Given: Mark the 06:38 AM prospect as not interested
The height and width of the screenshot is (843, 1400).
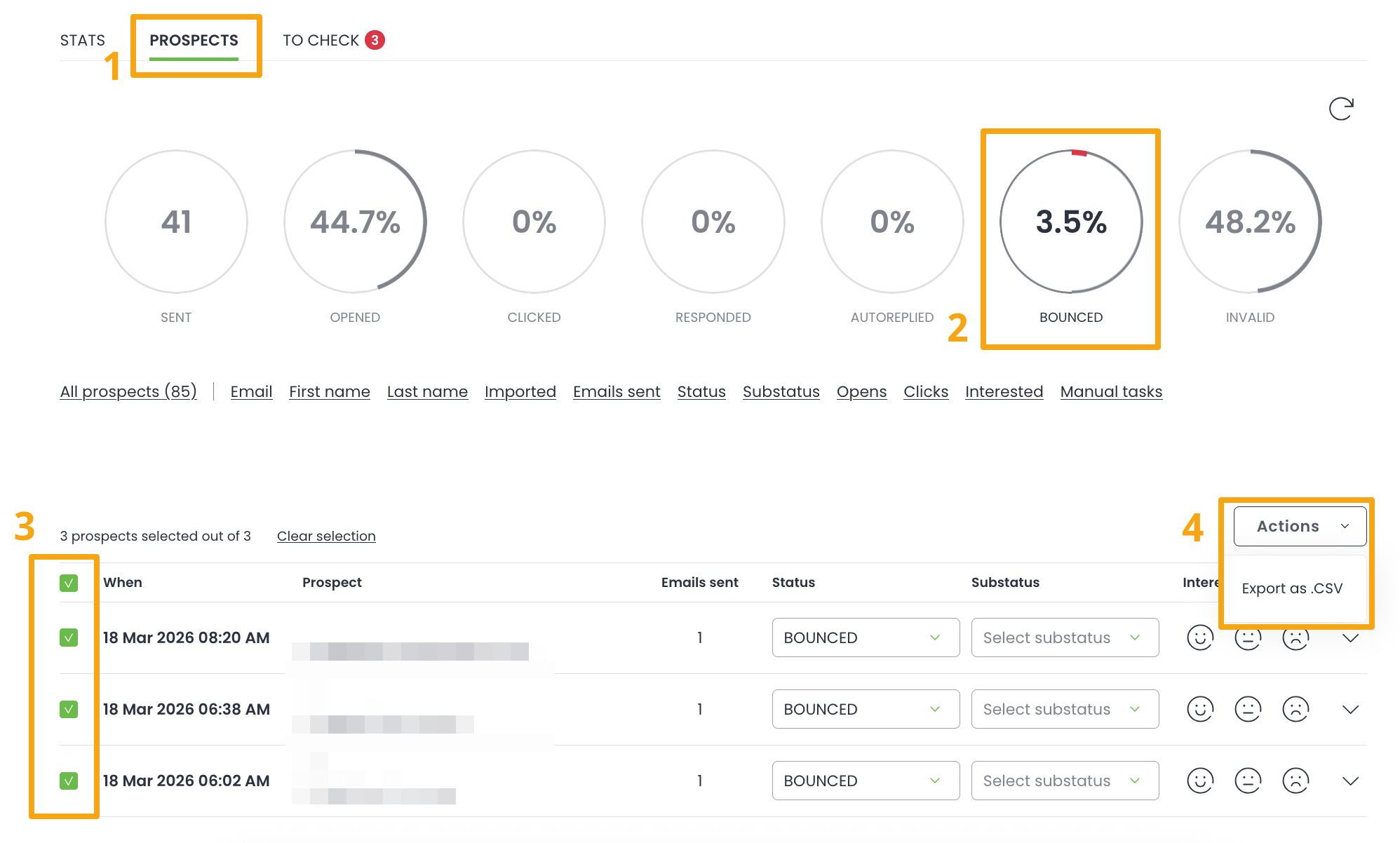Looking at the screenshot, I should tap(1295, 709).
